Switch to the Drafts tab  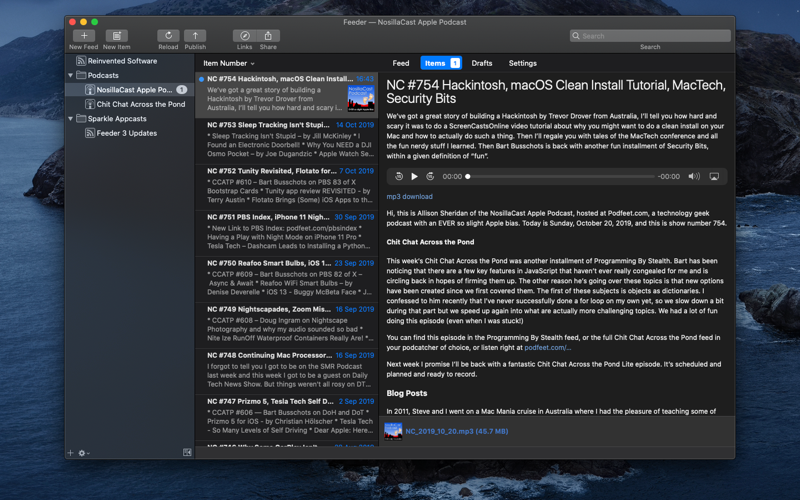click(482, 63)
